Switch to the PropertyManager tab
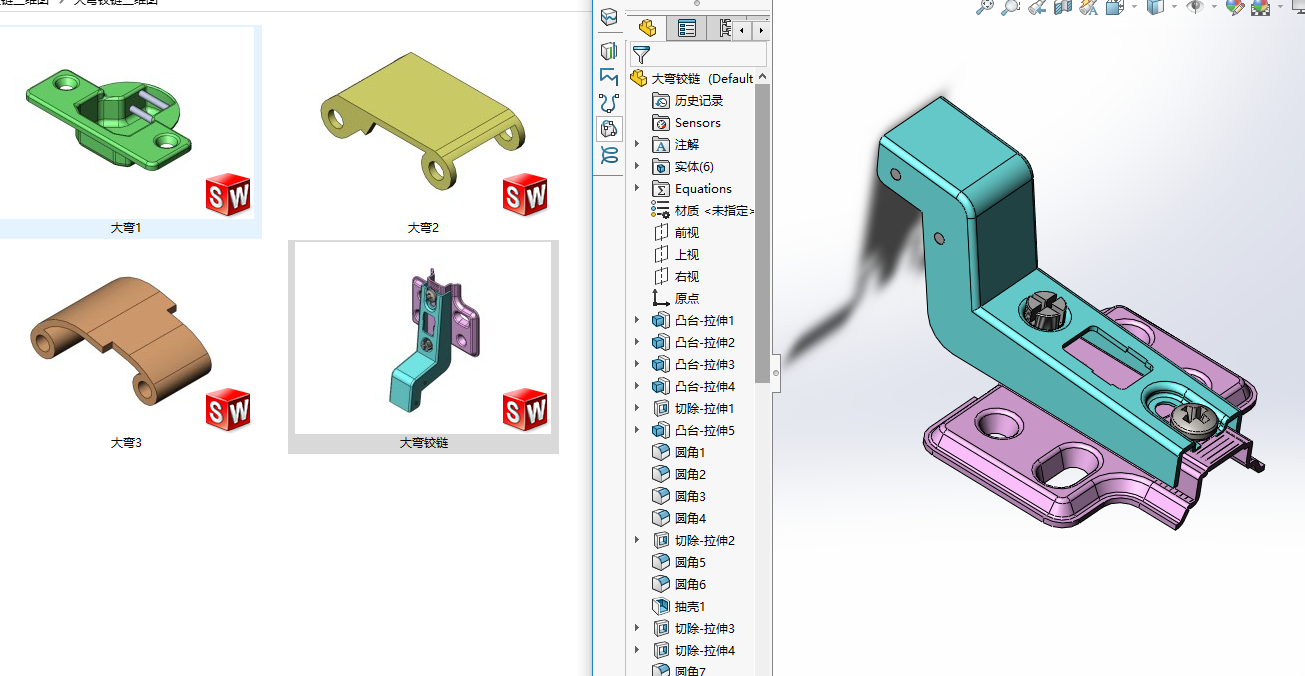This screenshot has width=1305, height=676. coord(687,28)
